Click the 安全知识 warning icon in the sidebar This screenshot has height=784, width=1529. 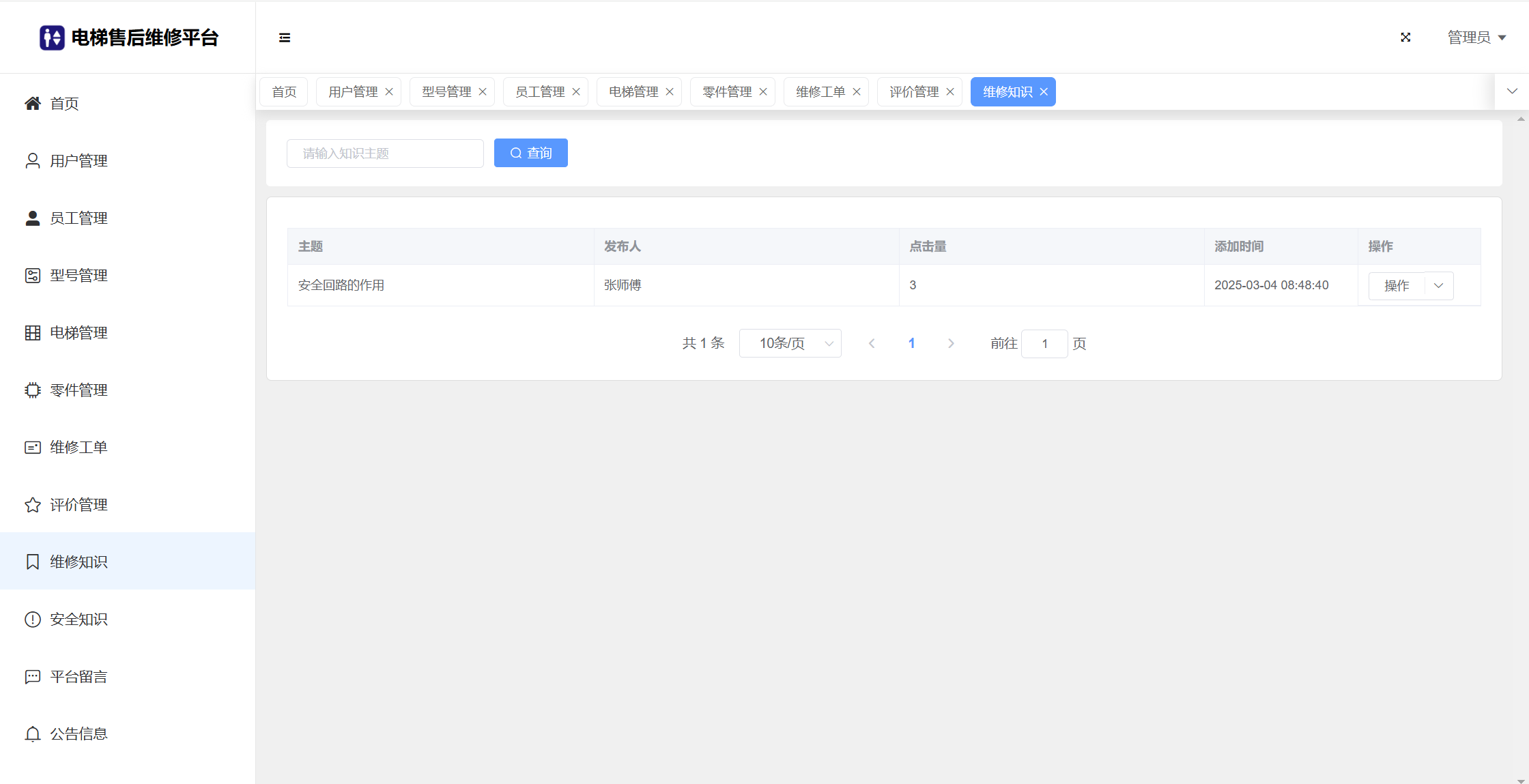click(33, 619)
